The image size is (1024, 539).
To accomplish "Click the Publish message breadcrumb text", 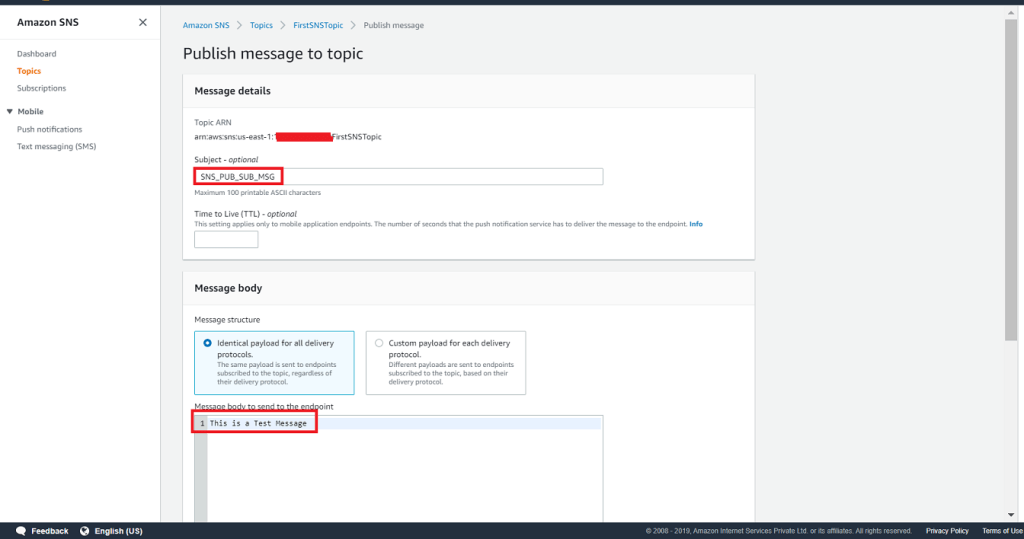I will click(x=394, y=25).
